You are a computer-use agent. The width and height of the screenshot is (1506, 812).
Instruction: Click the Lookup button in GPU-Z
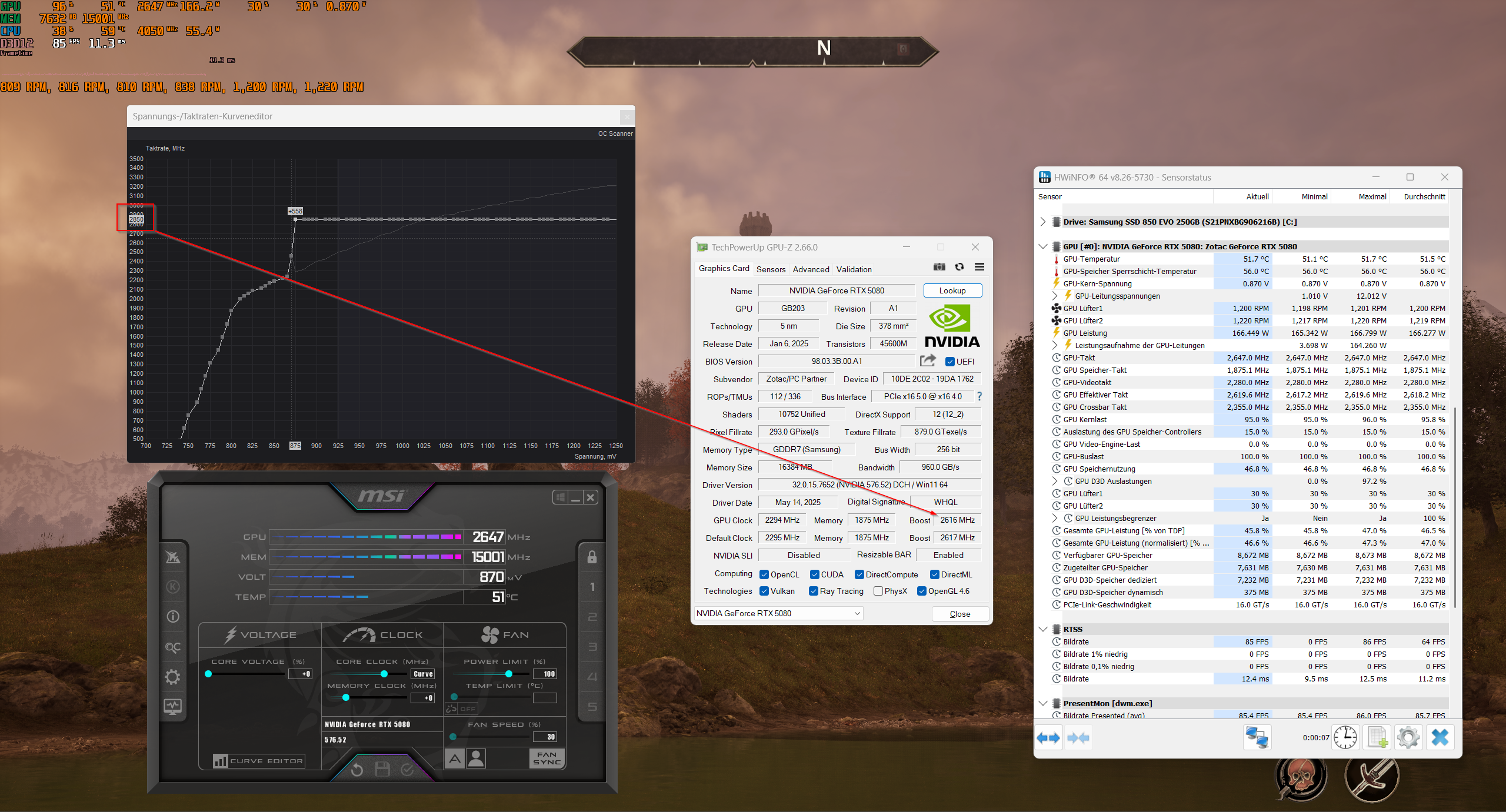tap(952, 290)
